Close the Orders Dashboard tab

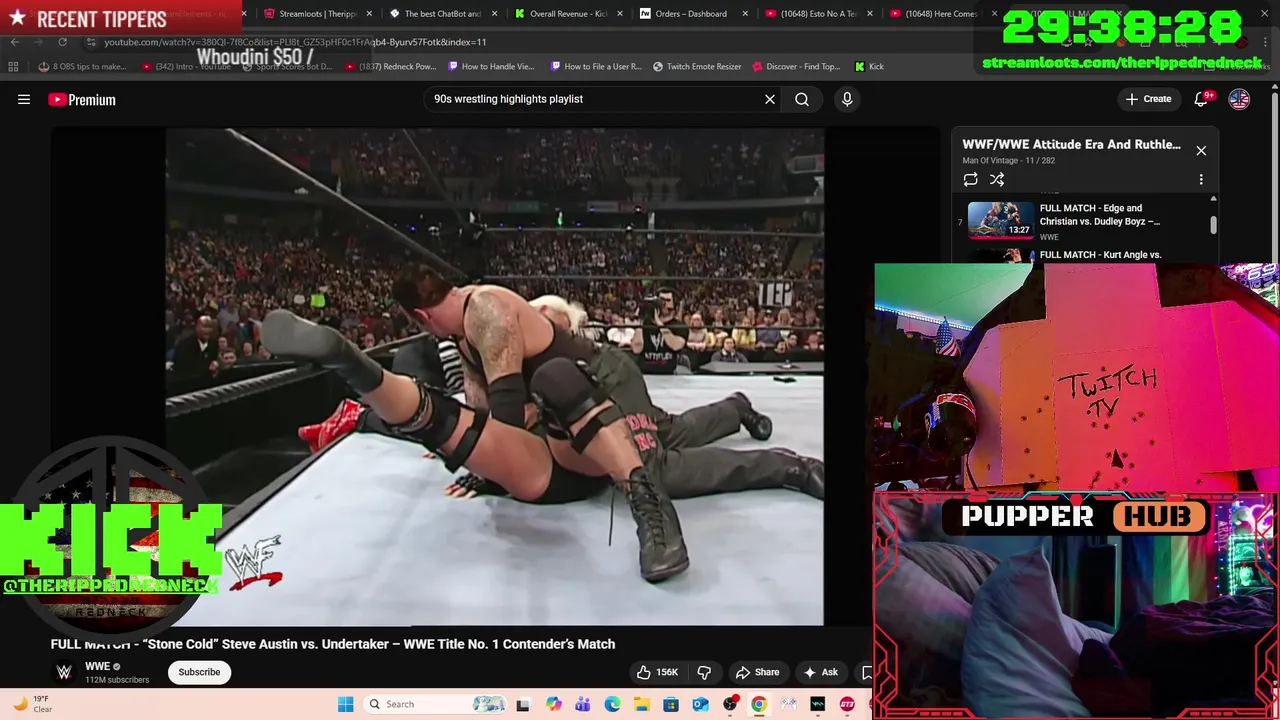tap(744, 14)
